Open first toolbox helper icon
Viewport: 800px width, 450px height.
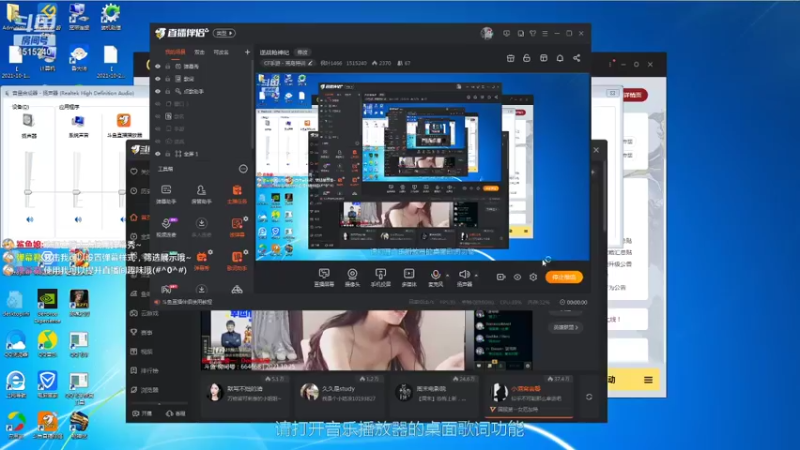(166, 194)
